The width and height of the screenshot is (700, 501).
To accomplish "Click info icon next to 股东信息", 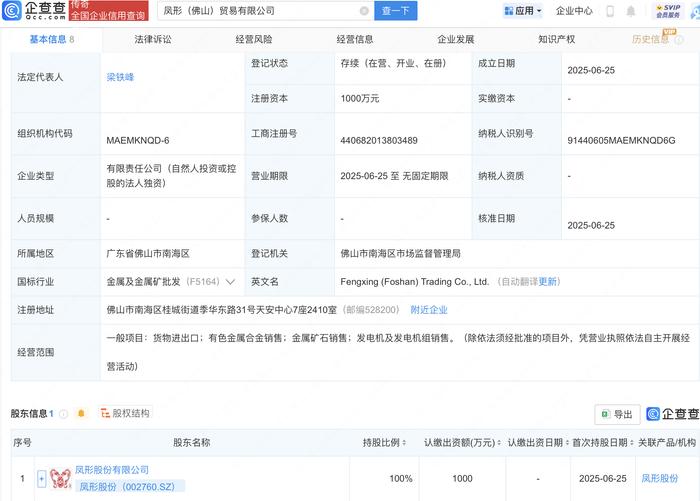I will 63,414.
